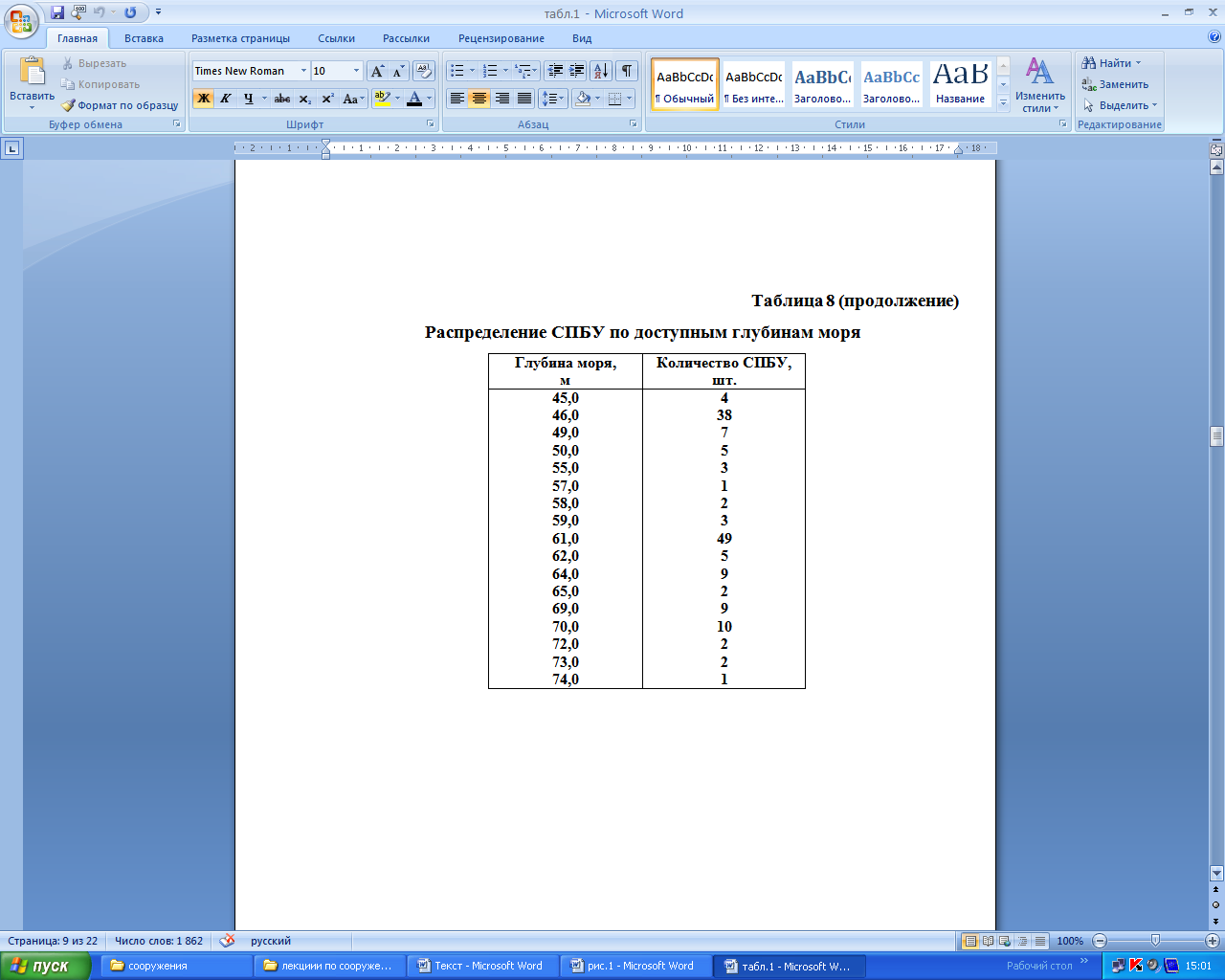Click the superscript icon
This screenshot has width=1225, height=980.
pos(327,99)
